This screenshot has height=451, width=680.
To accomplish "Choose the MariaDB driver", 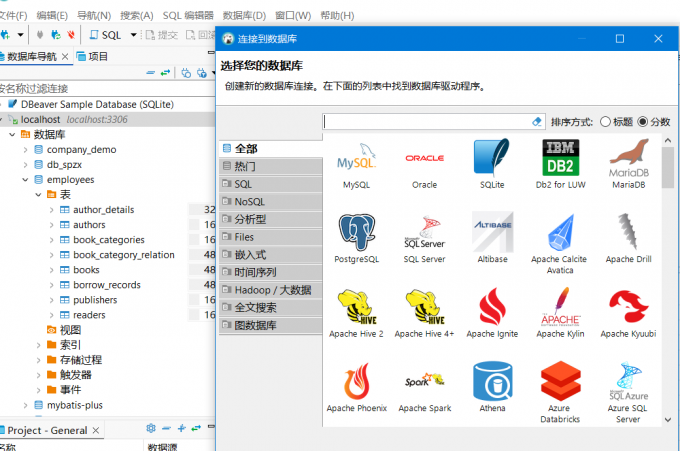I will pos(628,166).
